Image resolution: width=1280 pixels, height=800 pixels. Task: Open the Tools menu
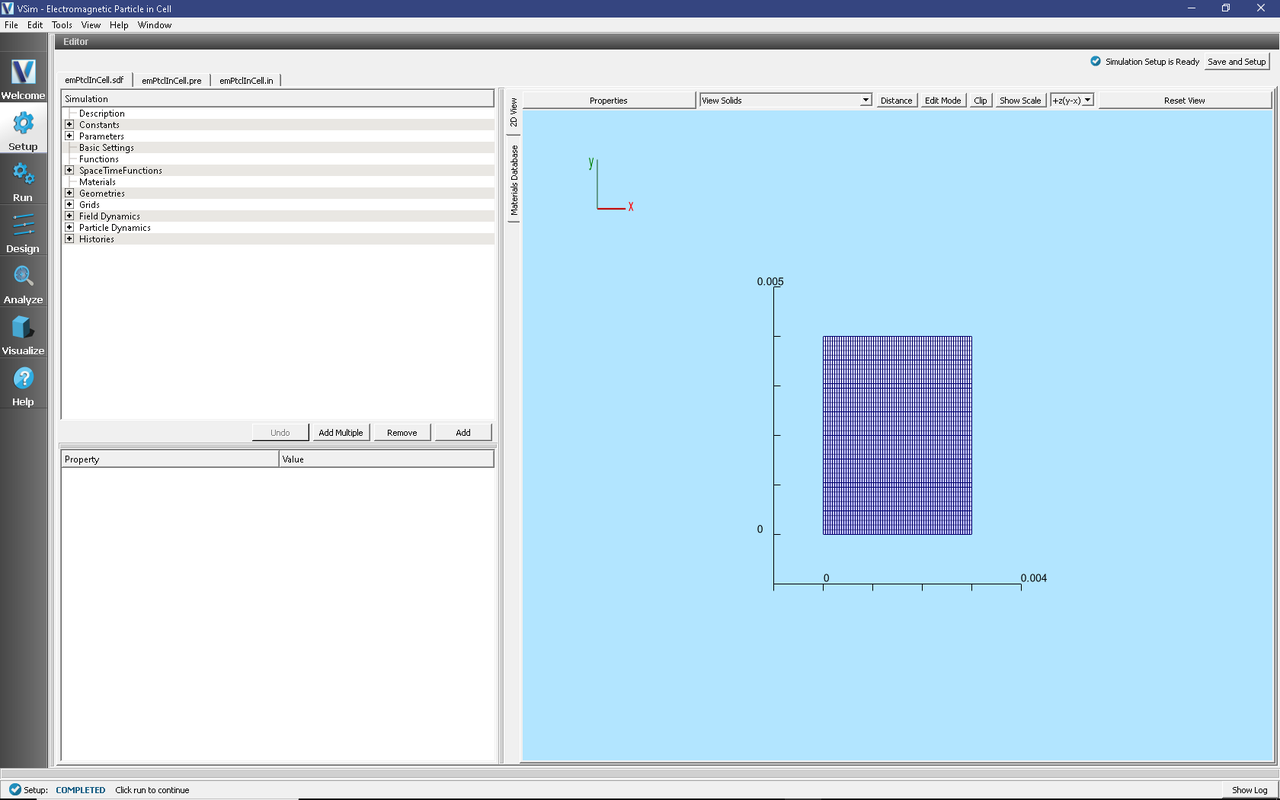click(61, 25)
